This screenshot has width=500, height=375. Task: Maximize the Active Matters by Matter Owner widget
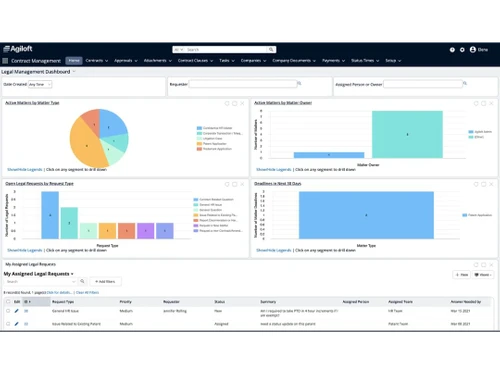coord(484,103)
